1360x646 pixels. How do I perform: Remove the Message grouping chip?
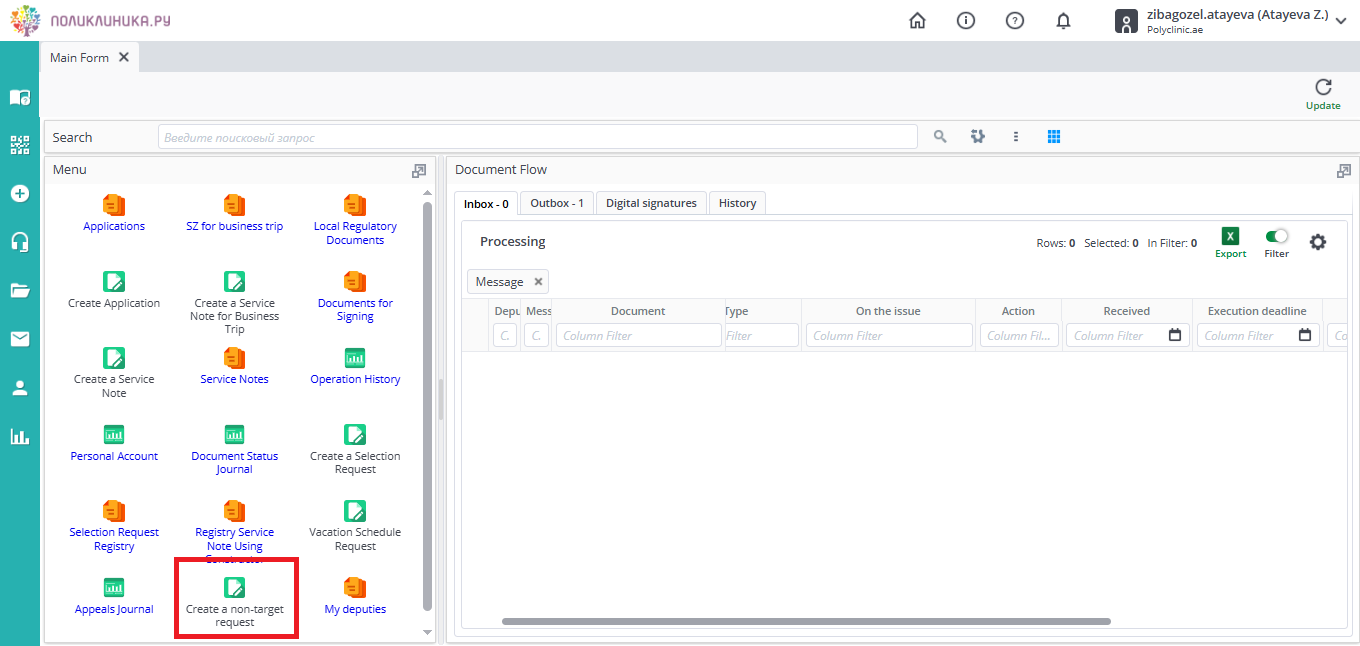coord(538,282)
